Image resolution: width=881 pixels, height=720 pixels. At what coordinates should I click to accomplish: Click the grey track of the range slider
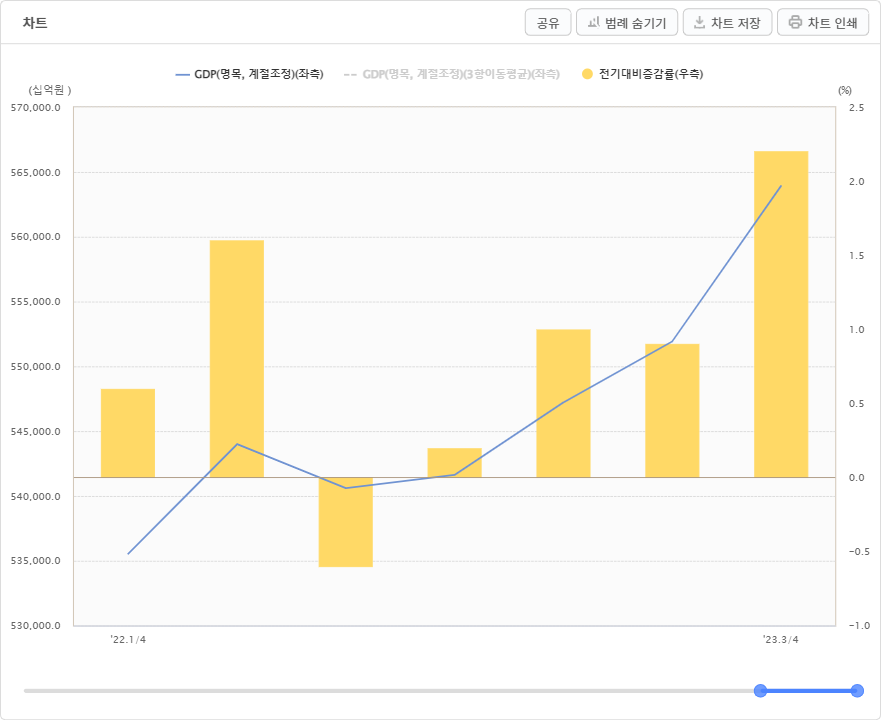coord(389,691)
